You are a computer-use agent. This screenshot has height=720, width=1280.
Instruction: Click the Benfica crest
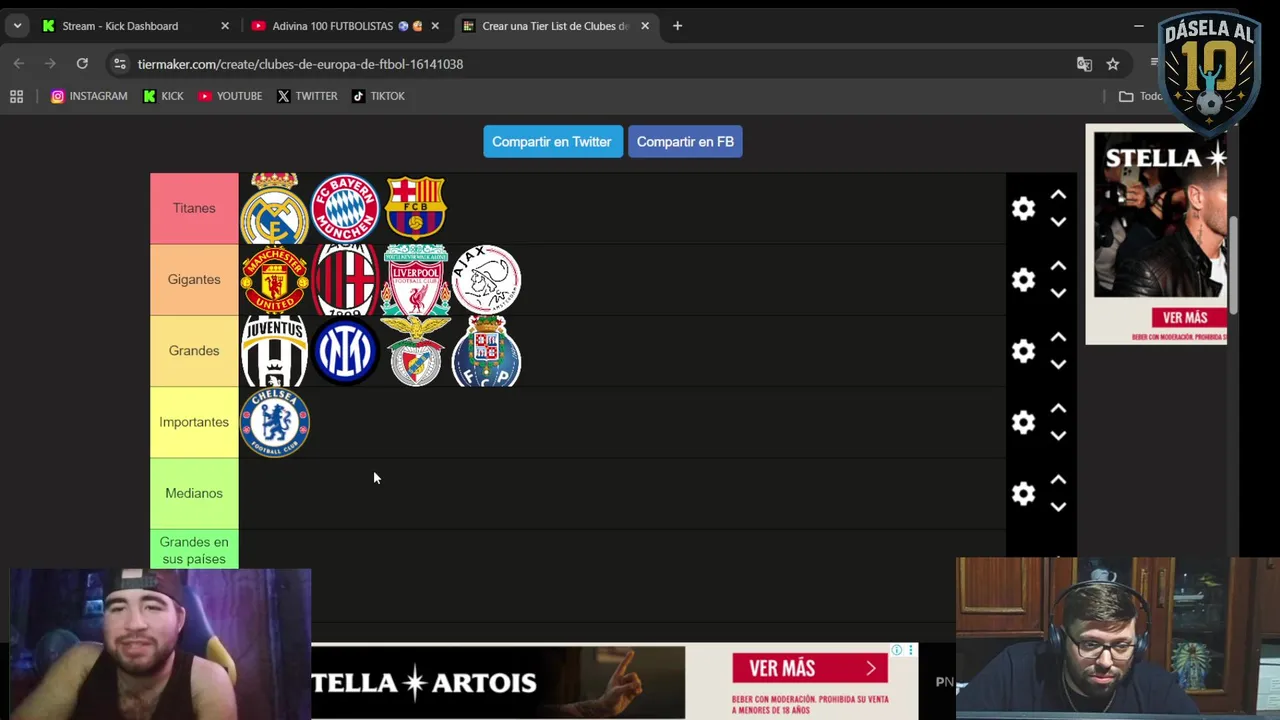tap(416, 351)
